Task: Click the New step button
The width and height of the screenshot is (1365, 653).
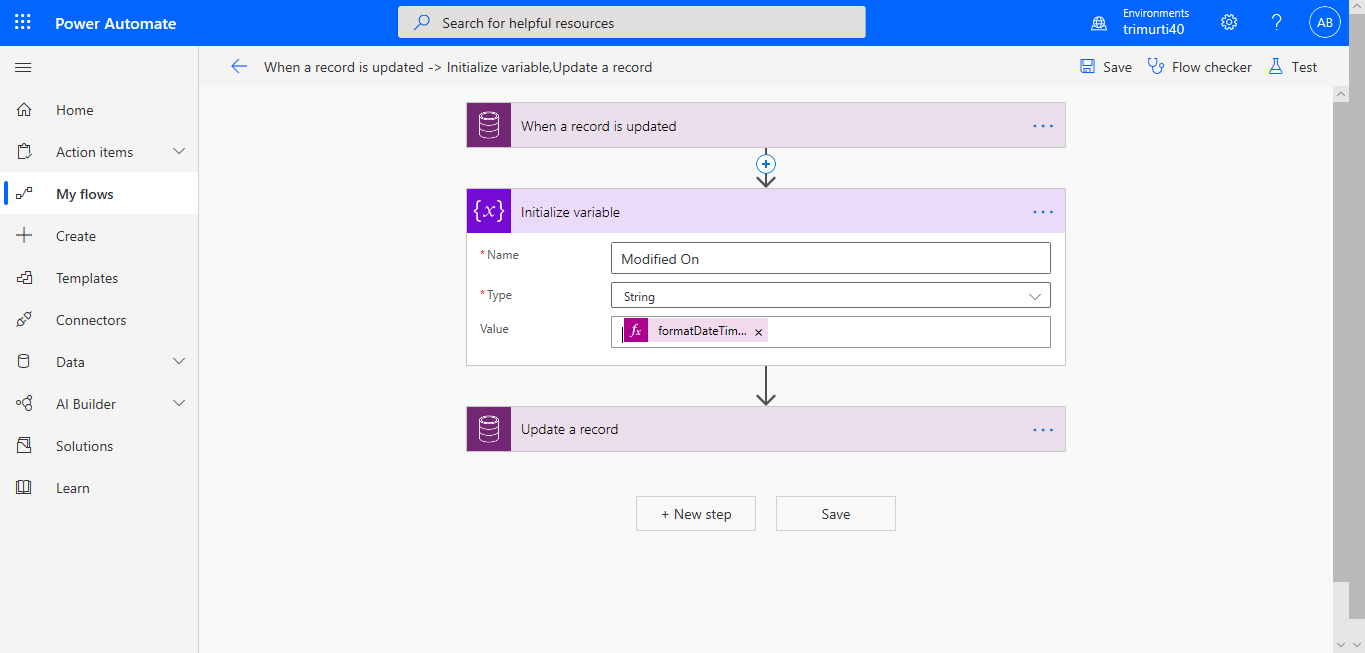Action: (x=695, y=513)
